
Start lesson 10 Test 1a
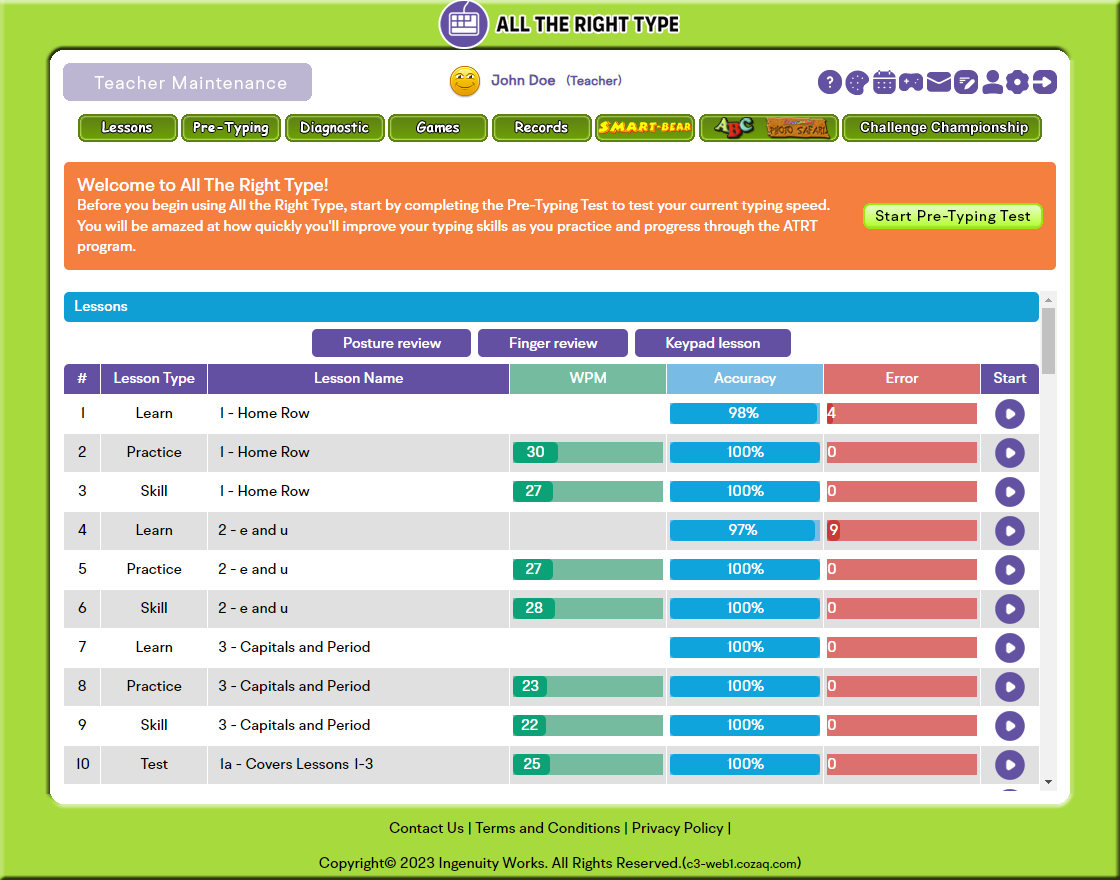(x=1009, y=765)
